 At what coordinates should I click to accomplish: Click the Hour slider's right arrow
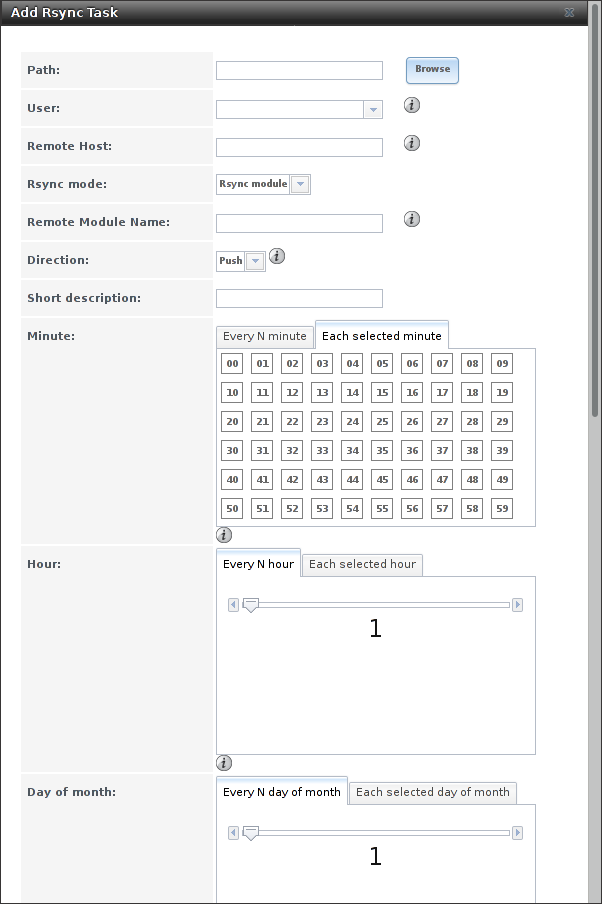coord(517,605)
